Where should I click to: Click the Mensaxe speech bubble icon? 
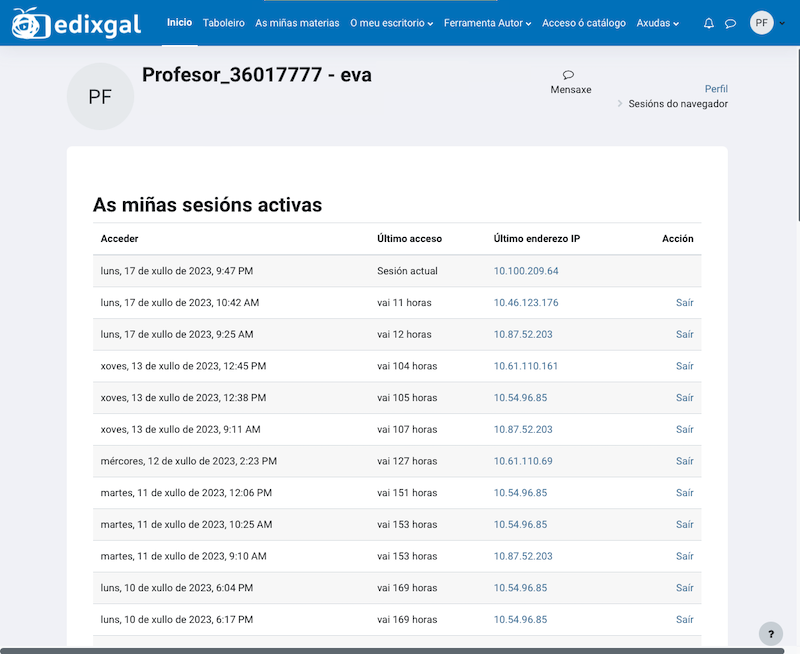[569, 74]
